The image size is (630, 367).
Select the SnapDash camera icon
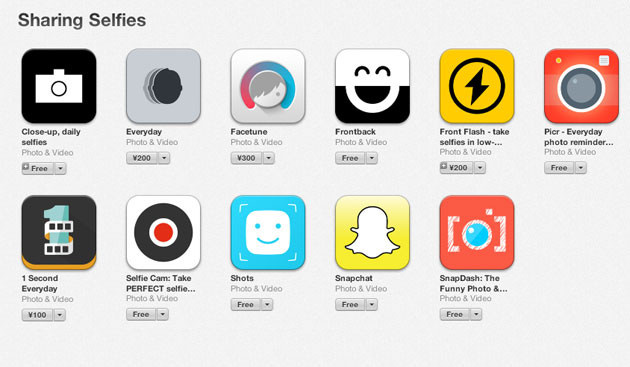[477, 232]
